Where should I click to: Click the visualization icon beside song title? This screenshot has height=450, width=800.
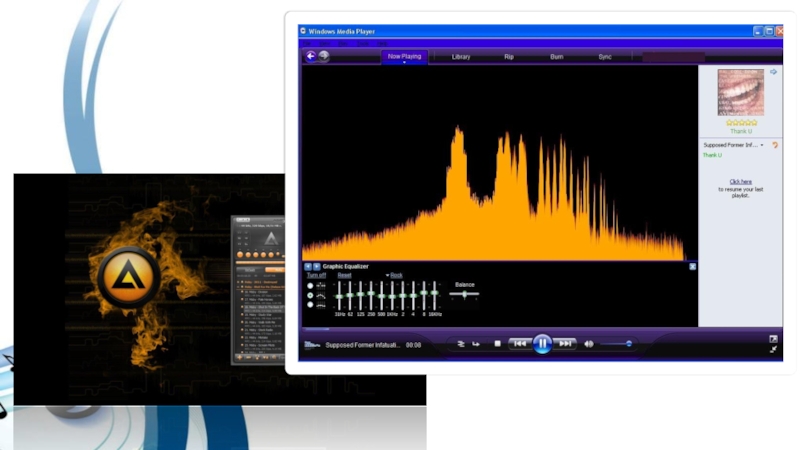pos(312,345)
